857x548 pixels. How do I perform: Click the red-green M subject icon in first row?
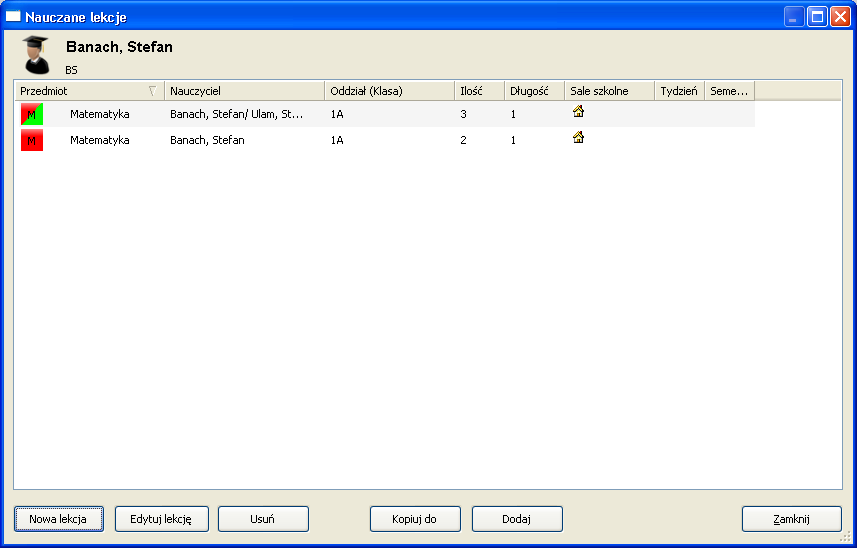[x=32, y=114]
